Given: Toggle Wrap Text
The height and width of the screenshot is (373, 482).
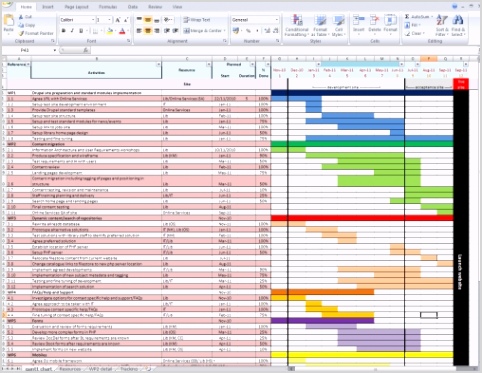Looking at the screenshot, I should (x=197, y=20).
